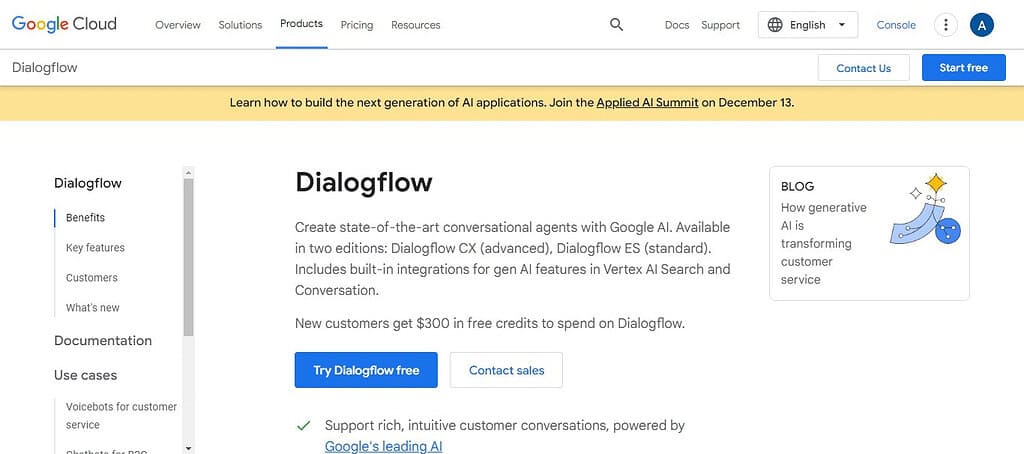Jump to What's new in sidebar
Viewport: 1024px width, 454px height.
coord(92,308)
